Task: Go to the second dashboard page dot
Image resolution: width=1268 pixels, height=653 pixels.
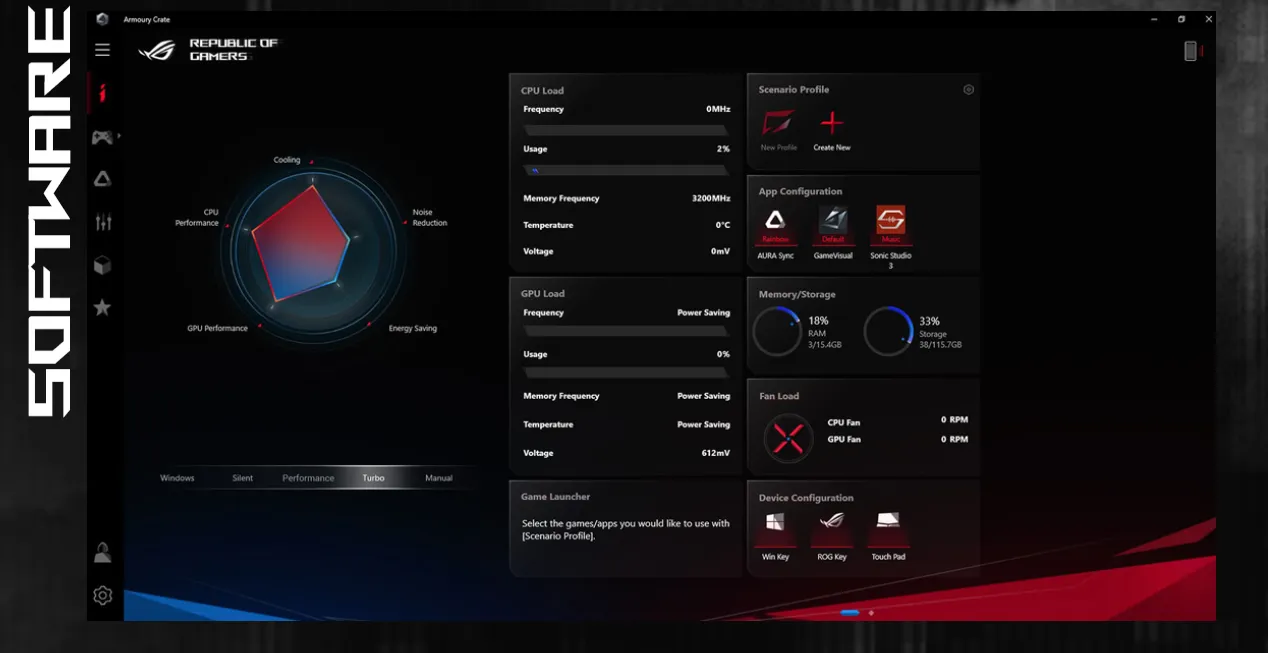Action: tap(871, 612)
